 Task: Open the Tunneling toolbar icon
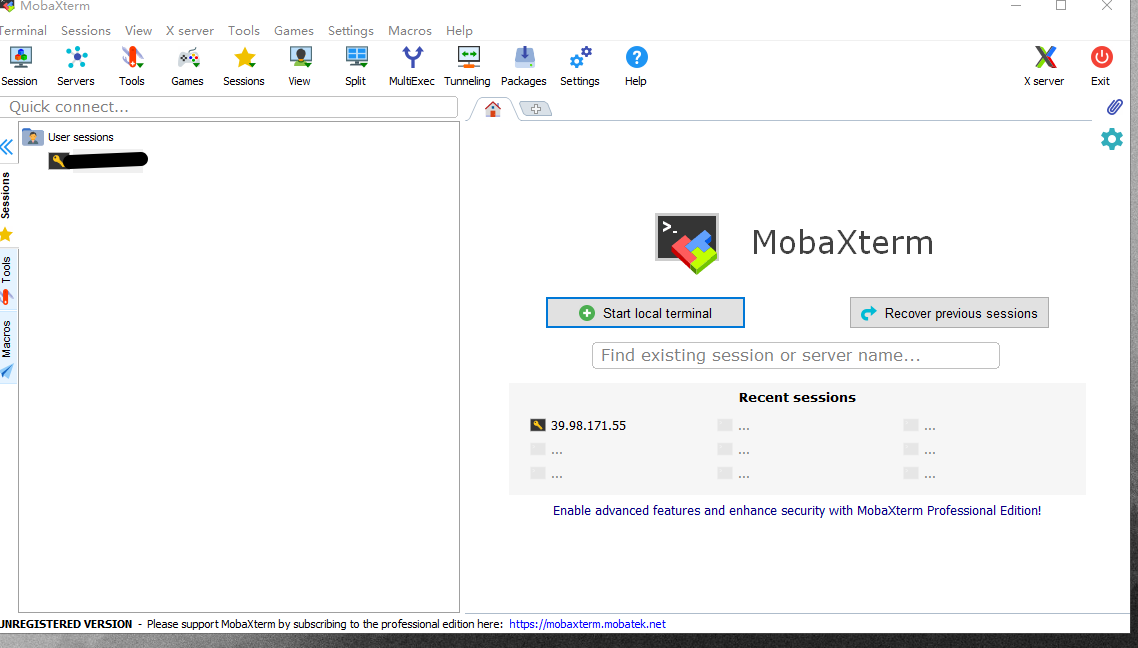pos(467,66)
